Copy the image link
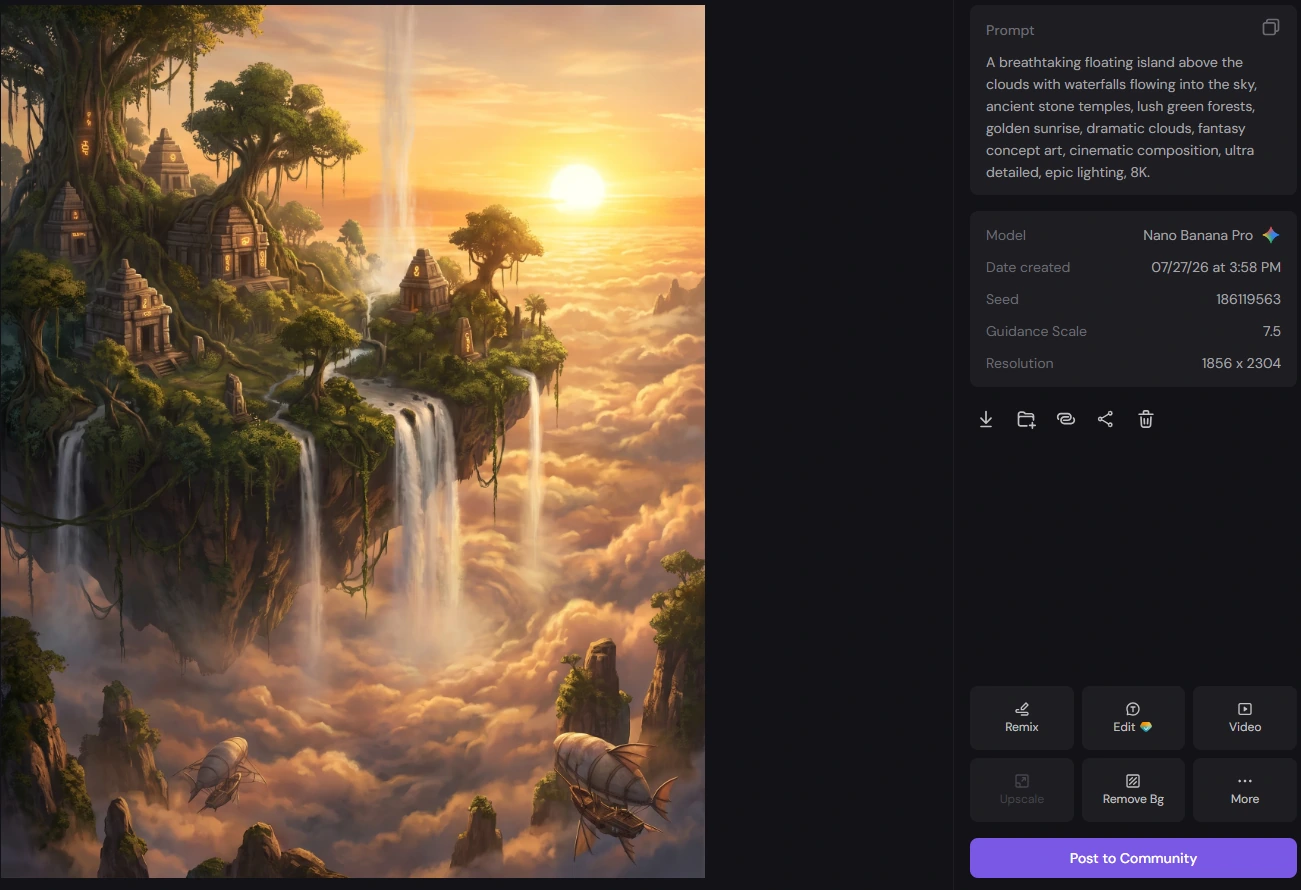This screenshot has height=890, width=1301. click(1066, 419)
